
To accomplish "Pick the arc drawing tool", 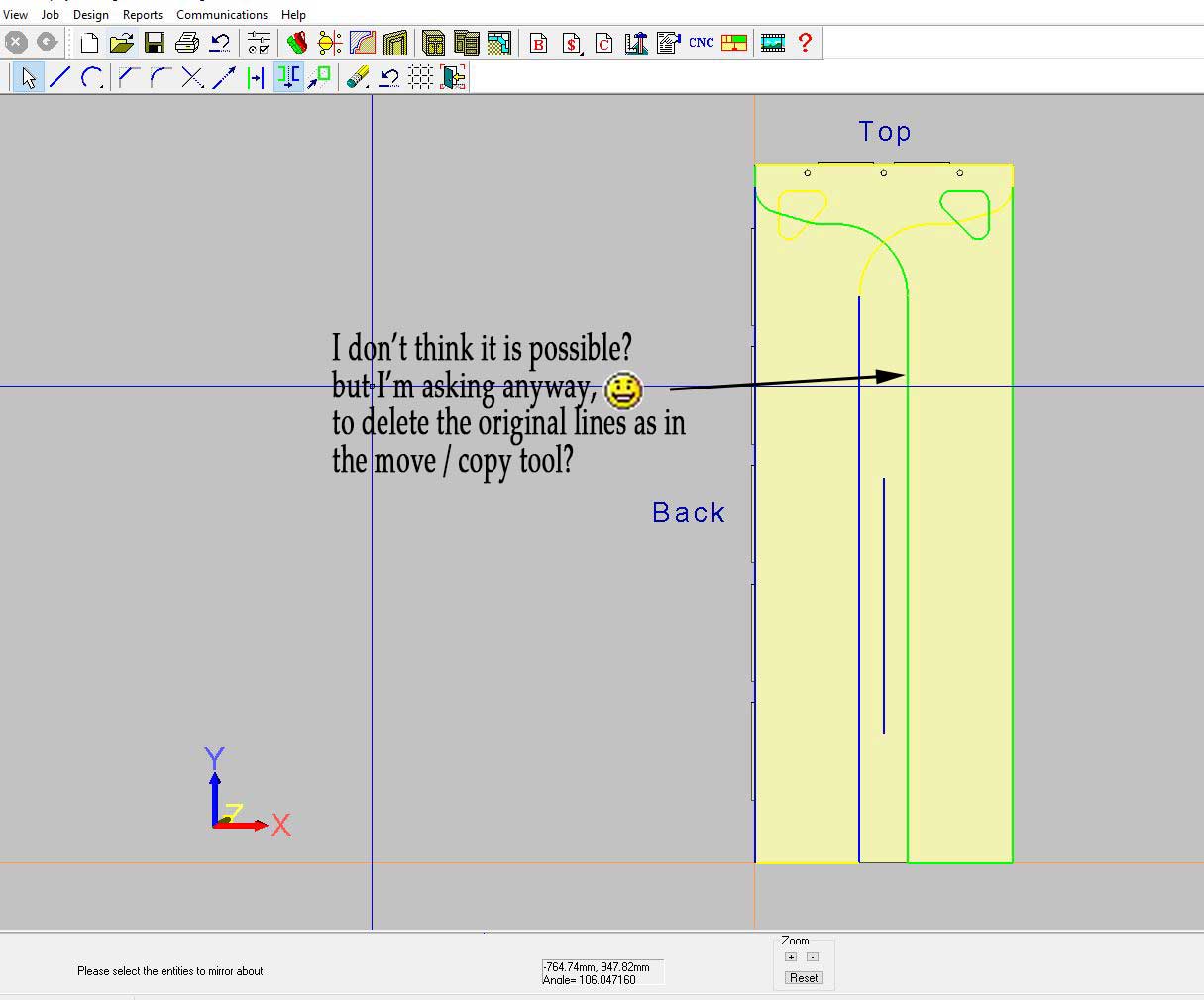I will coord(92,77).
